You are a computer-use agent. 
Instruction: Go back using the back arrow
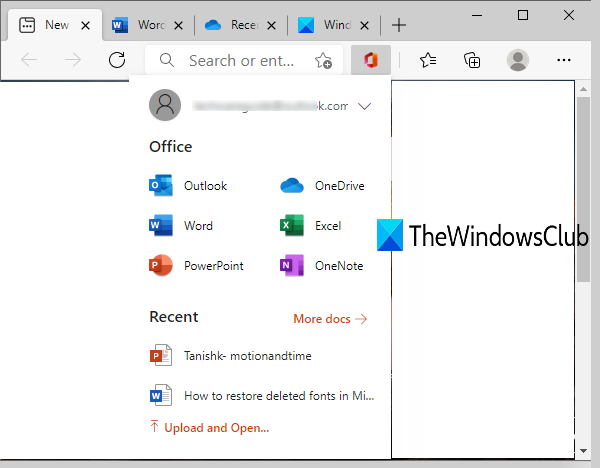click(x=29, y=60)
